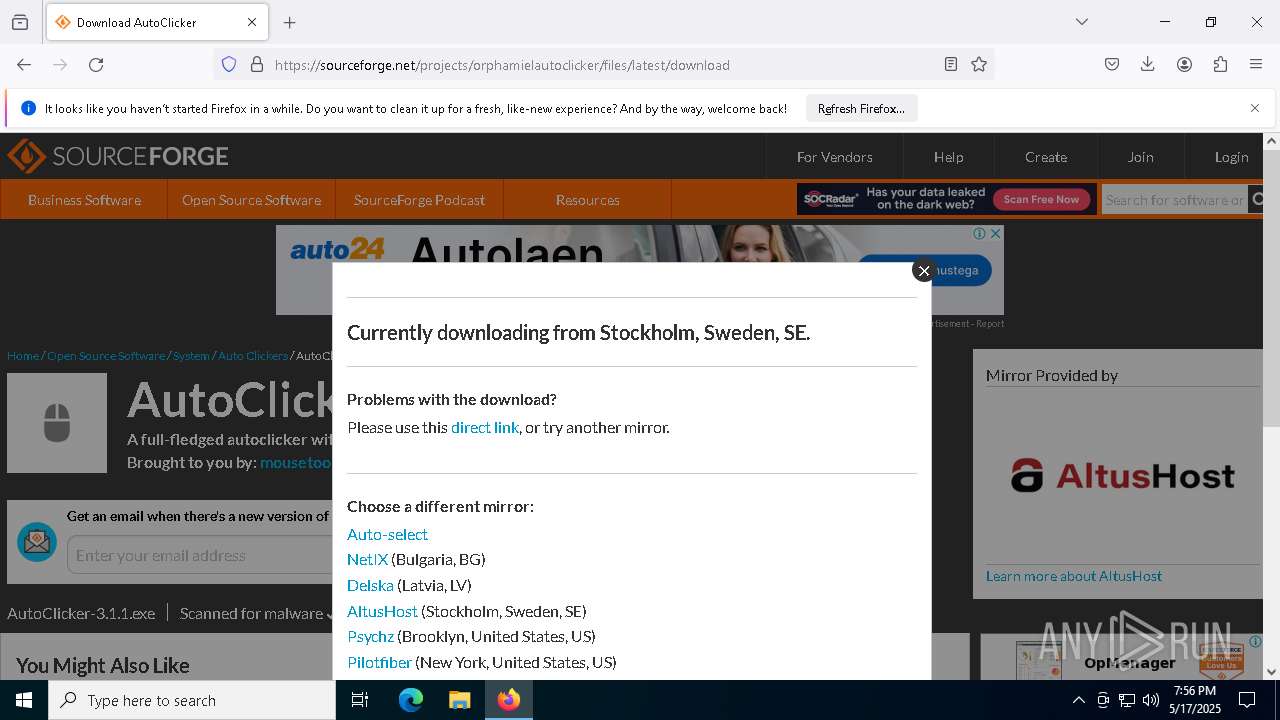This screenshot has height=720, width=1280.
Task: Open Microsoft Edge from taskbar
Action: point(411,700)
